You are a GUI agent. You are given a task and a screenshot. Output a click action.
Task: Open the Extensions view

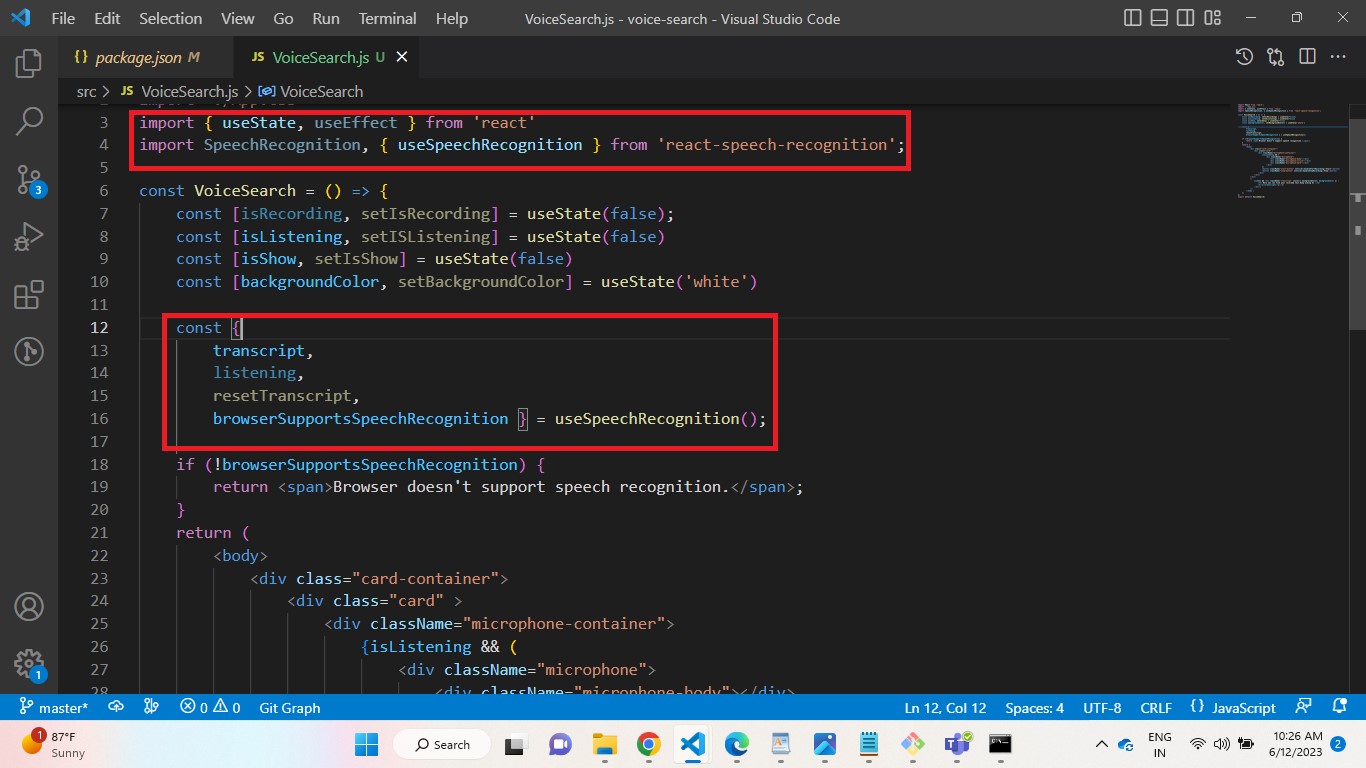coord(29,295)
